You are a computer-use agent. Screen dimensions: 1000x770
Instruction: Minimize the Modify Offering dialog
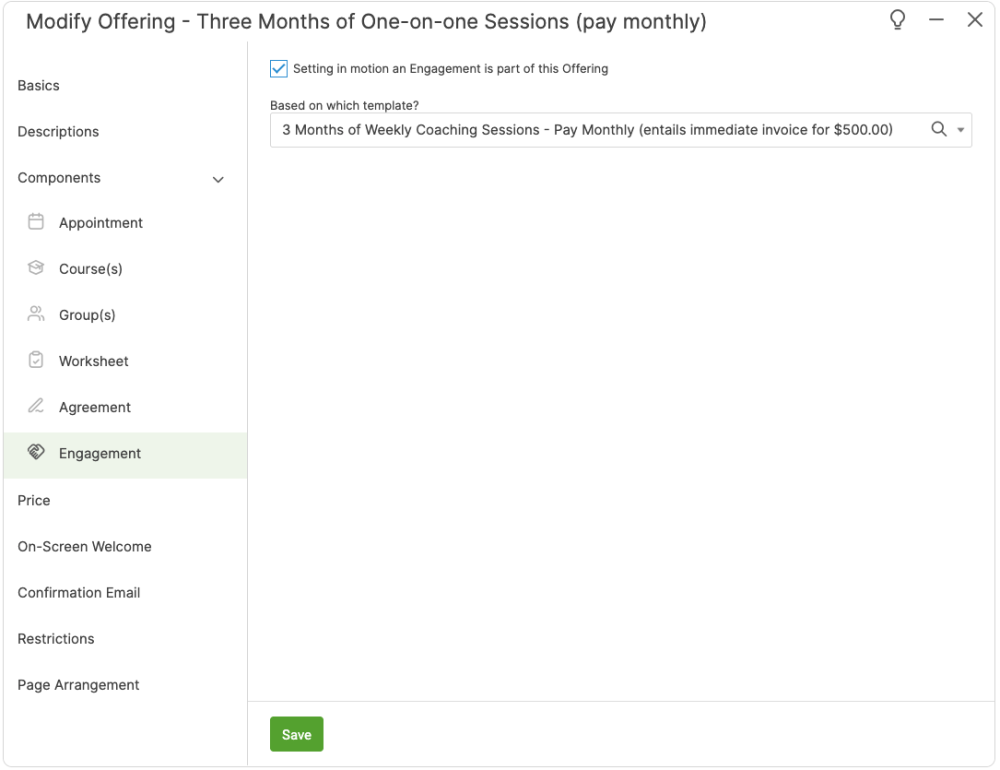coord(938,21)
